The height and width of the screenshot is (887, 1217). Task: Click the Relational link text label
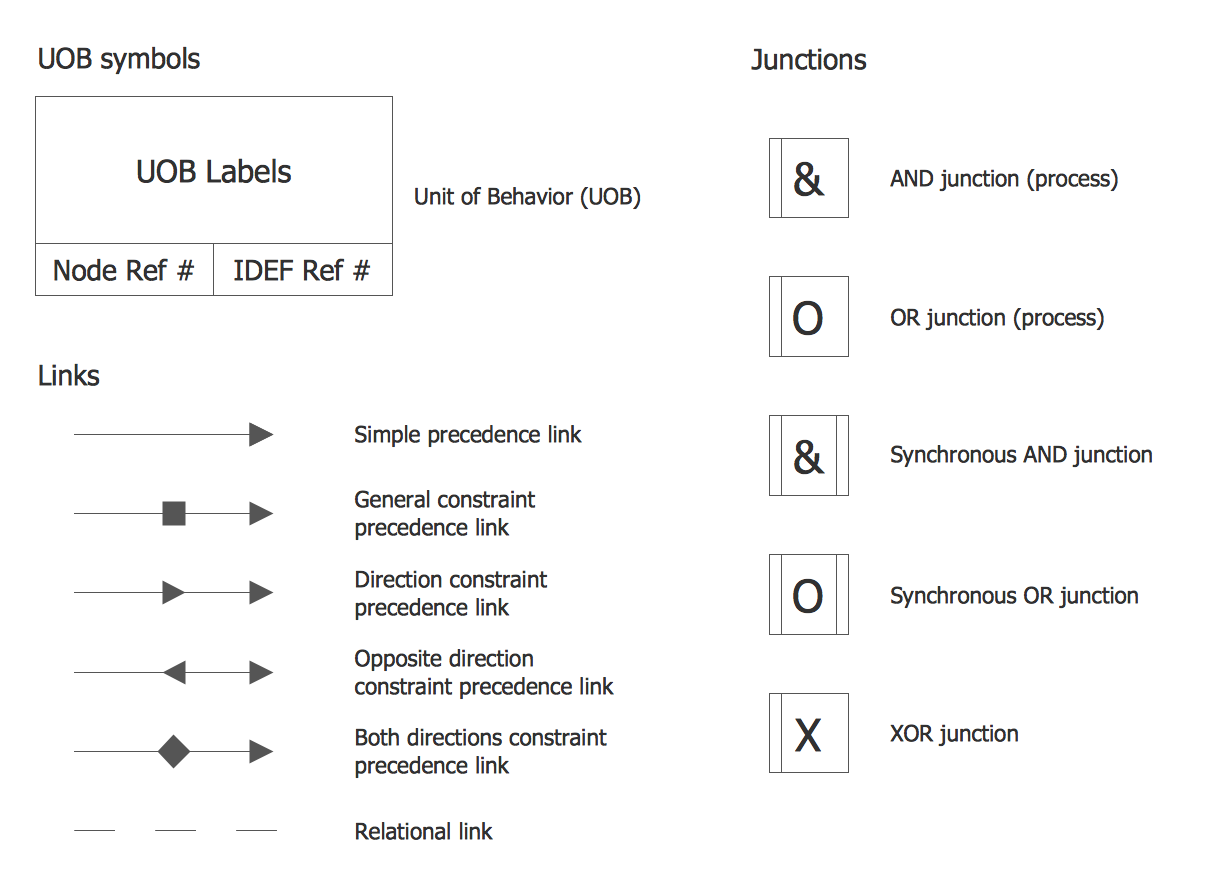point(424,832)
